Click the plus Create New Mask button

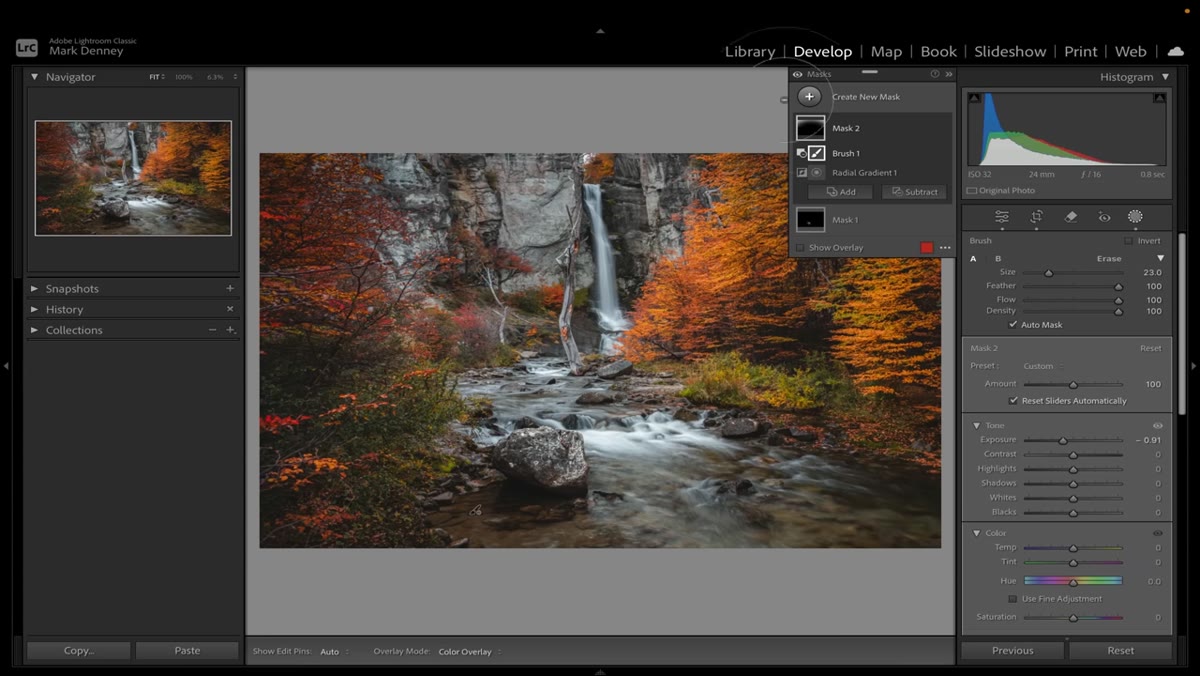(x=810, y=97)
